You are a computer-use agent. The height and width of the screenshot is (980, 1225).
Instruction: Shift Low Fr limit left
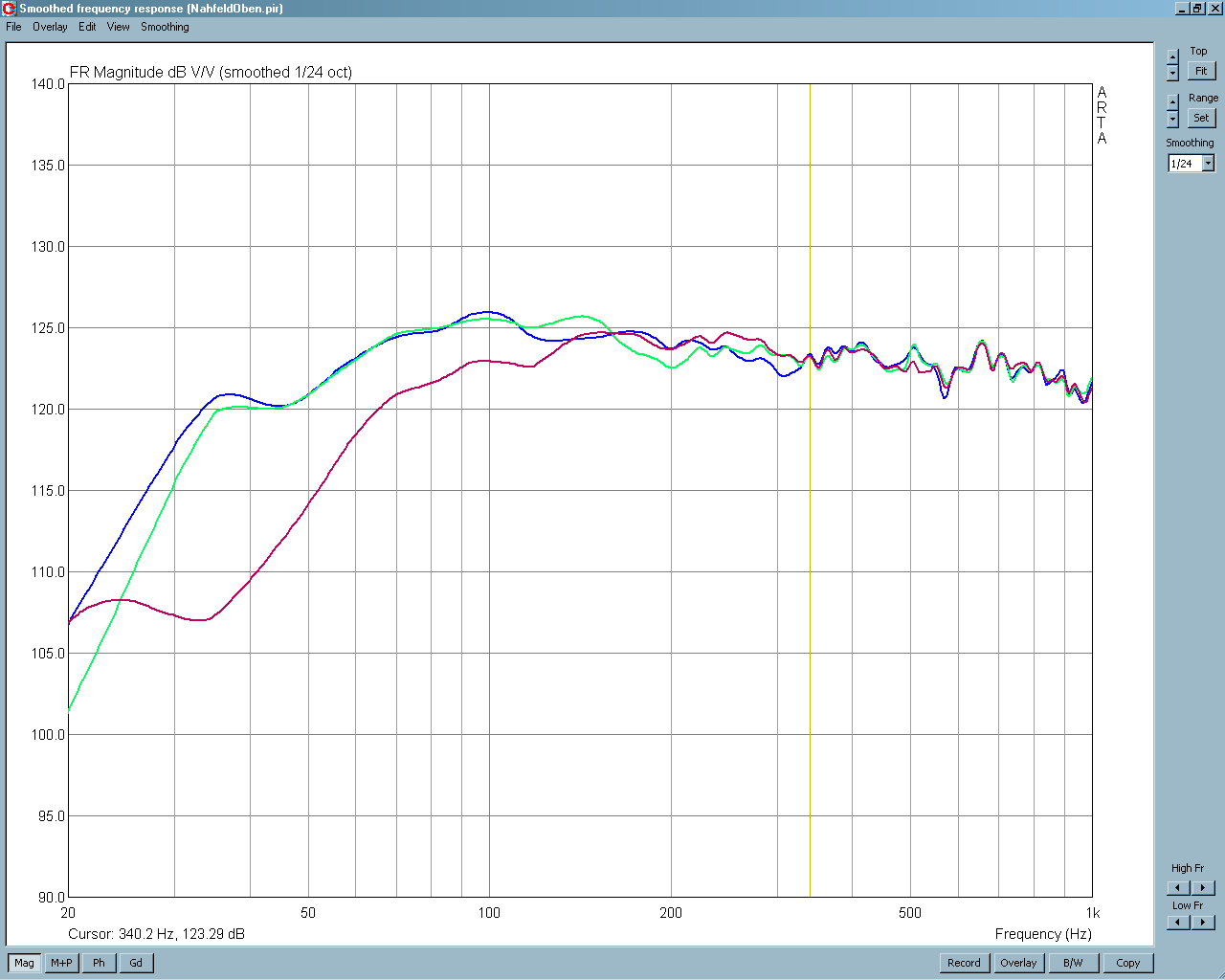pyautogui.click(x=1179, y=923)
